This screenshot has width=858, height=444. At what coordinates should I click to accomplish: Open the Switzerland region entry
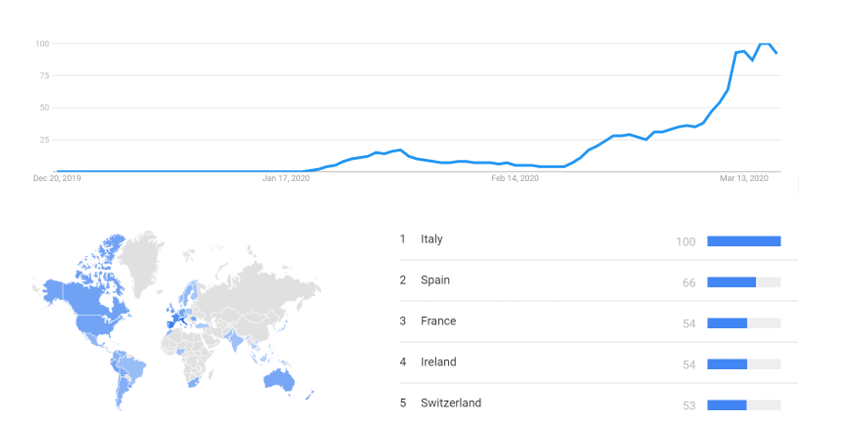[x=450, y=404]
